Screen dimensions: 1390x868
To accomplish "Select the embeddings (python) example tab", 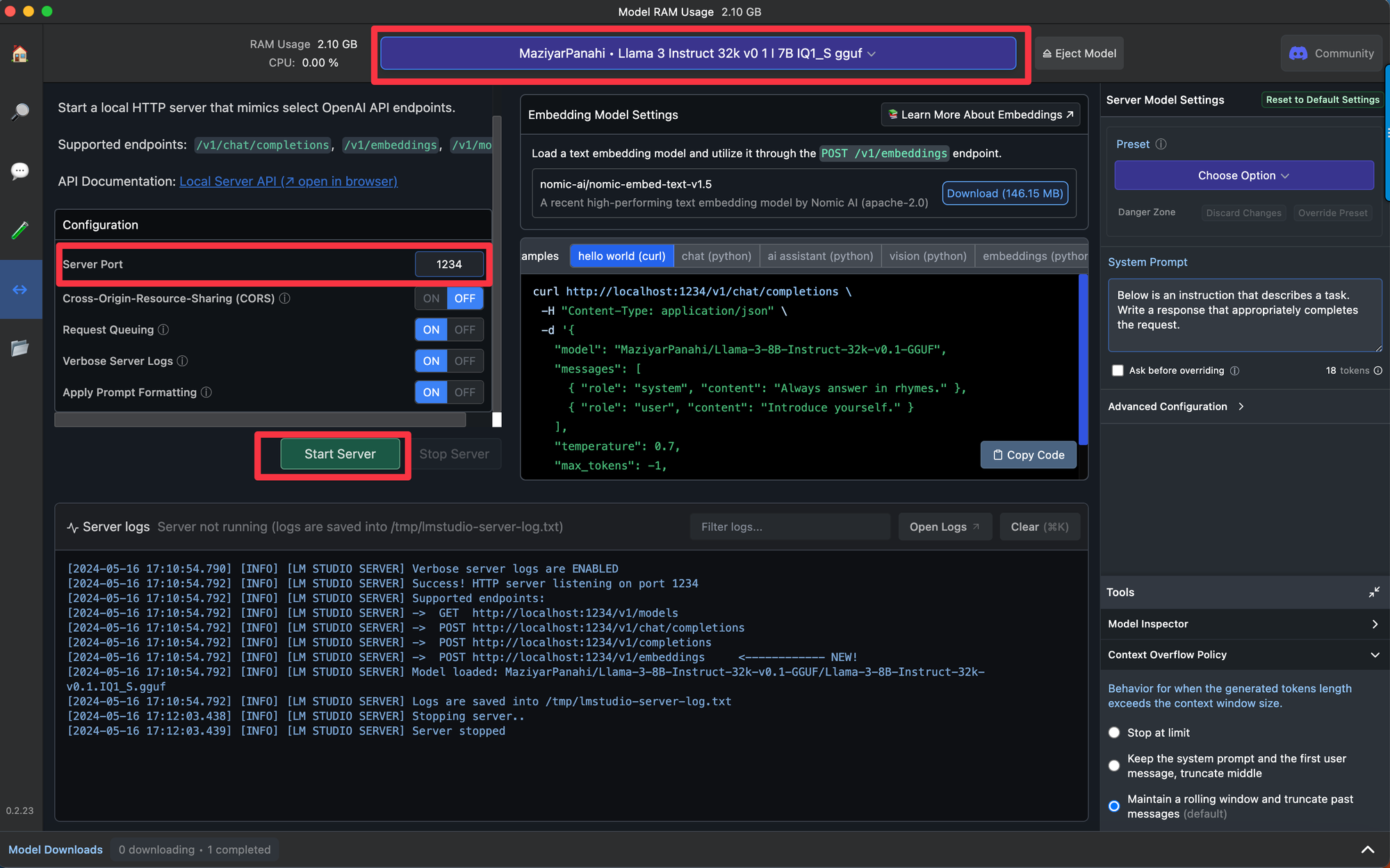I will pos(1032,256).
